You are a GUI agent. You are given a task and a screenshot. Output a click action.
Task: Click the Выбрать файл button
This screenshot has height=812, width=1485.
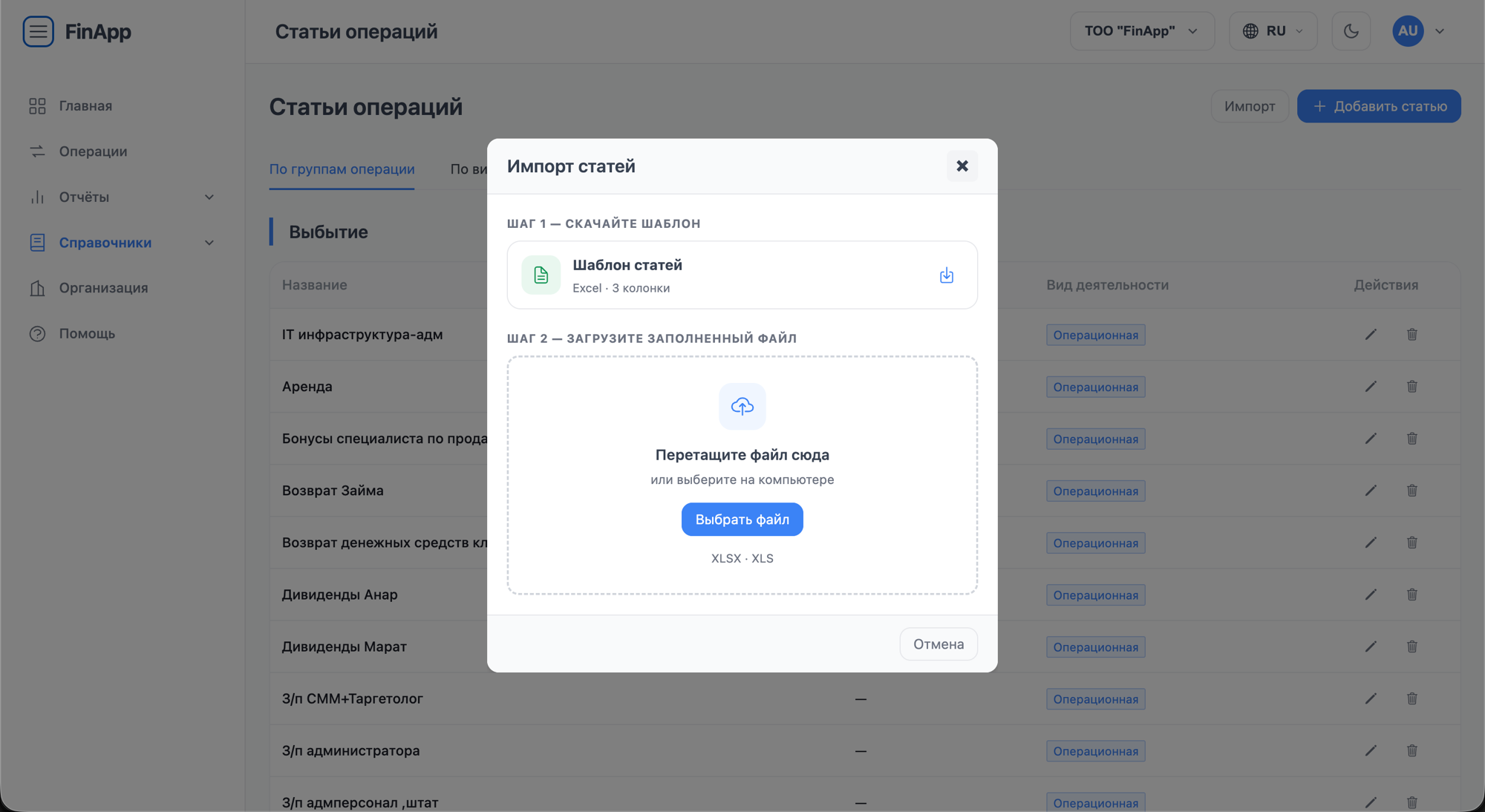[x=742, y=520]
